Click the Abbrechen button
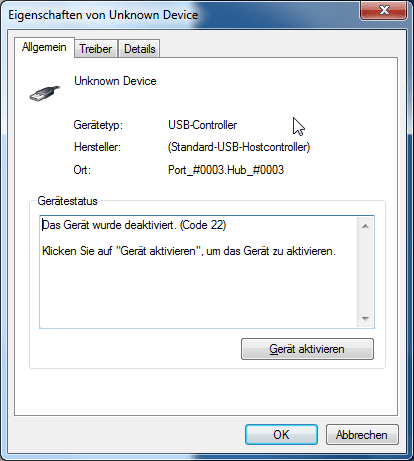This screenshot has height=461, width=414. click(x=362, y=434)
